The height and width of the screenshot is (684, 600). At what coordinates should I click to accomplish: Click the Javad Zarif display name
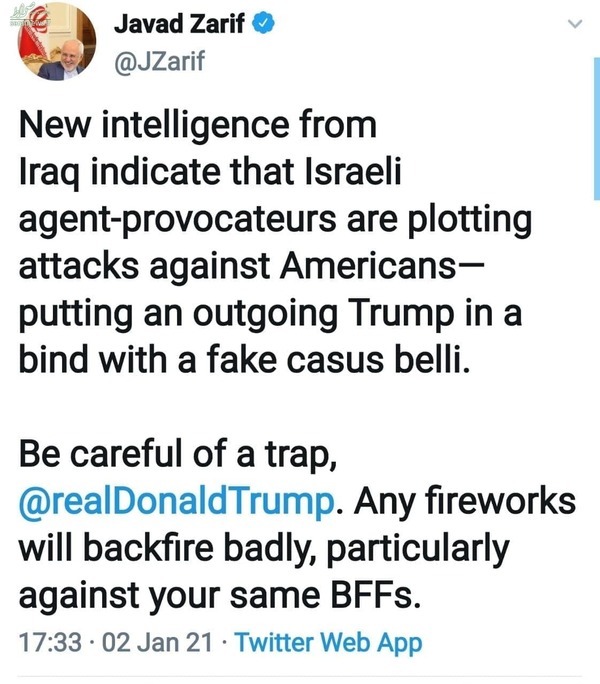(x=178, y=24)
